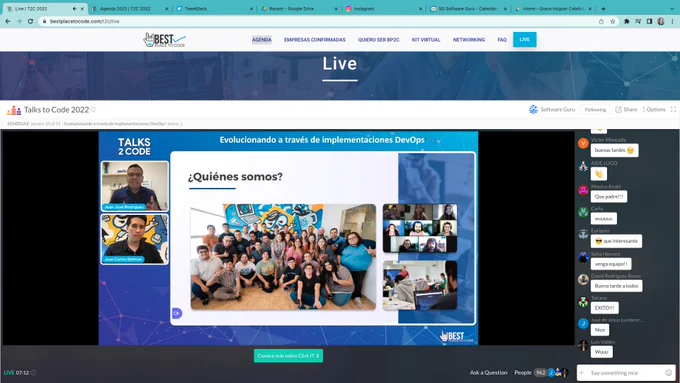Click Monica Anahi's chat avatar
The height and width of the screenshot is (383, 680).
(583, 190)
